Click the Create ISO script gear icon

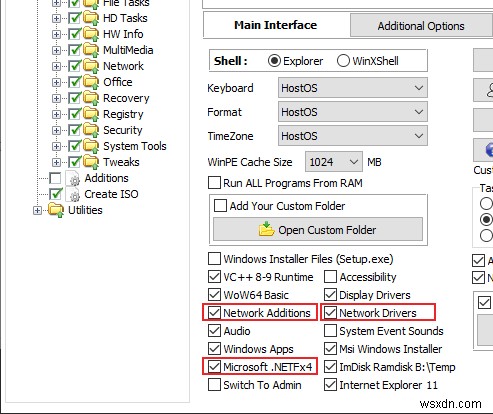point(73,194)
